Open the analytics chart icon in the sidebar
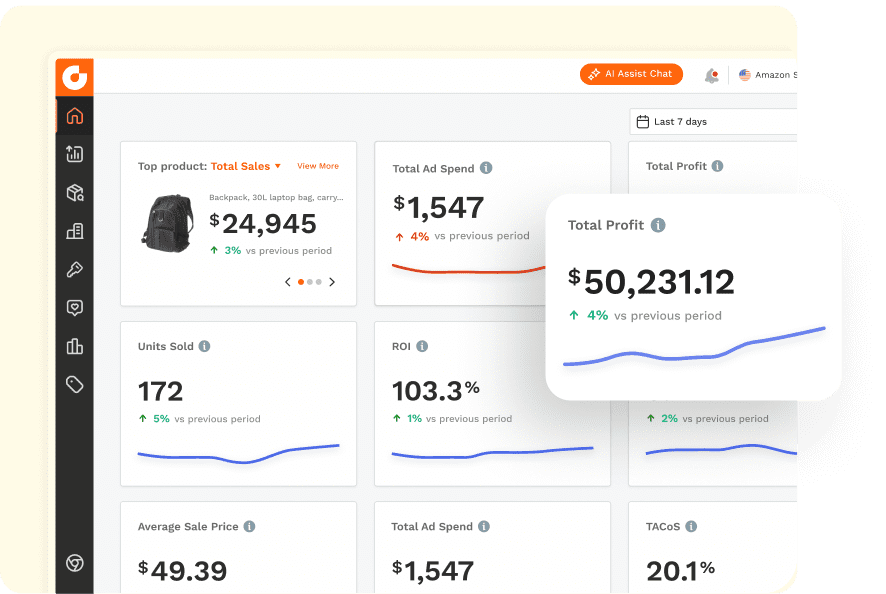Viewport: 886px width, 594px height. (75, 154)
